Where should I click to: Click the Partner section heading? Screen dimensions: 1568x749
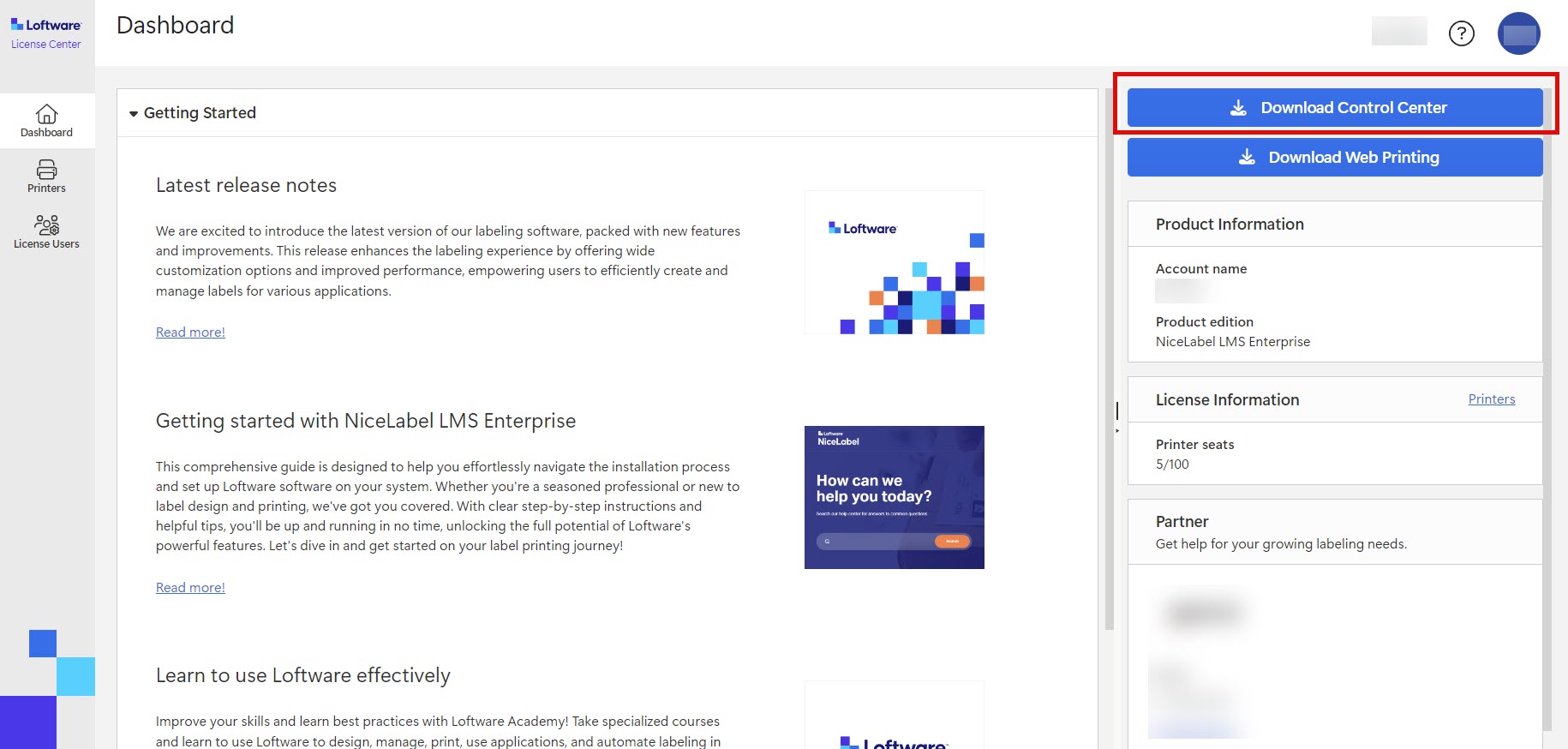tap(1182, 522)
